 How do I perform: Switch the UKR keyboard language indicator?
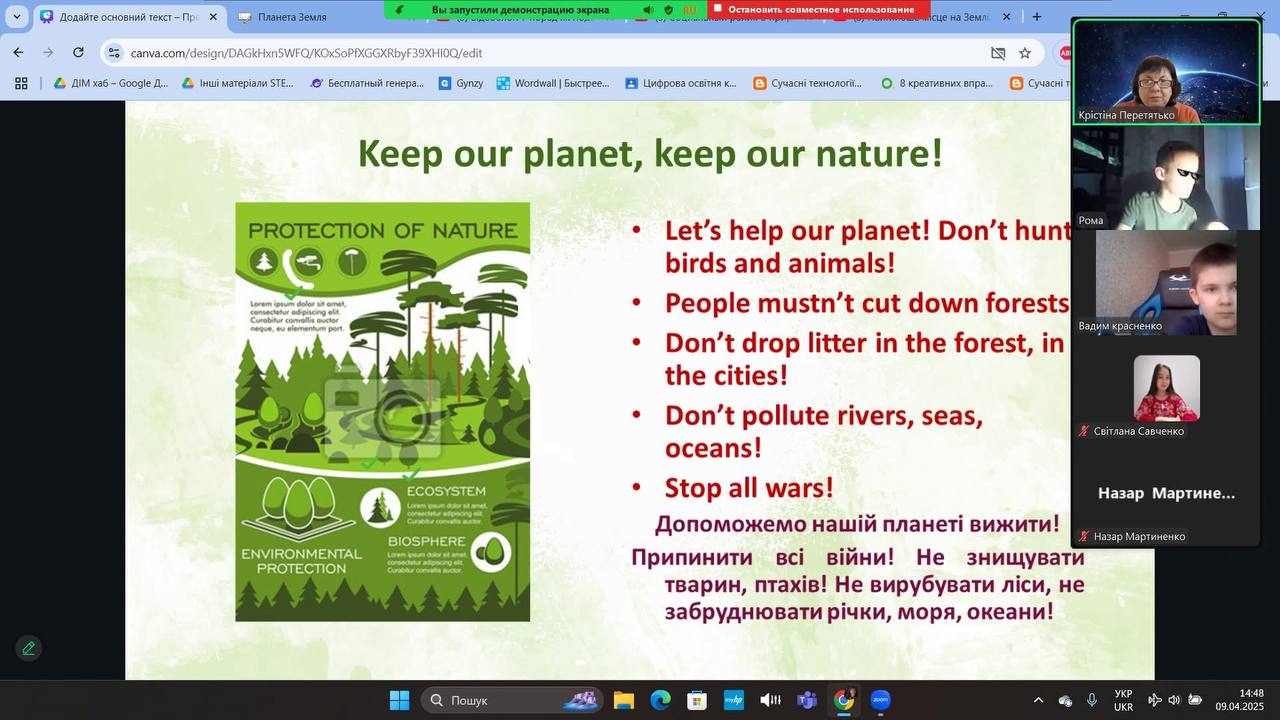point(1123,700)
